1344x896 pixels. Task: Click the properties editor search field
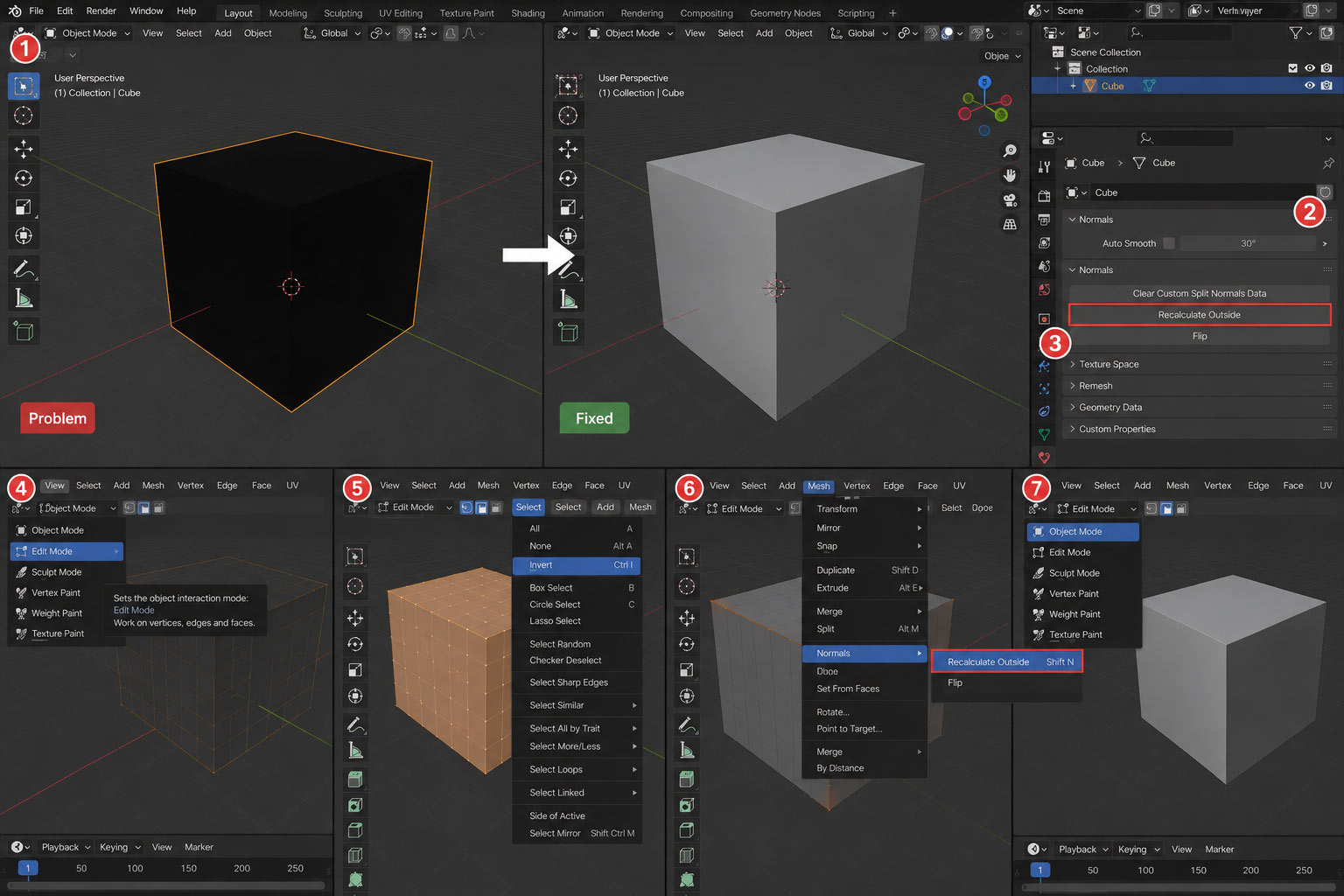(1185, 138)
